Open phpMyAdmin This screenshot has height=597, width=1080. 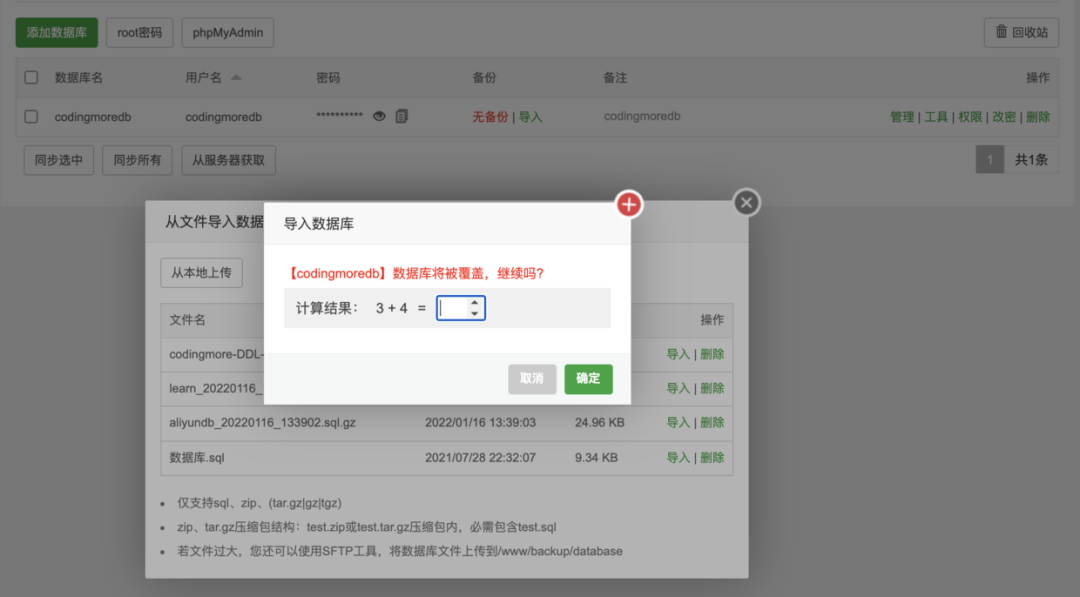[227, 32]
